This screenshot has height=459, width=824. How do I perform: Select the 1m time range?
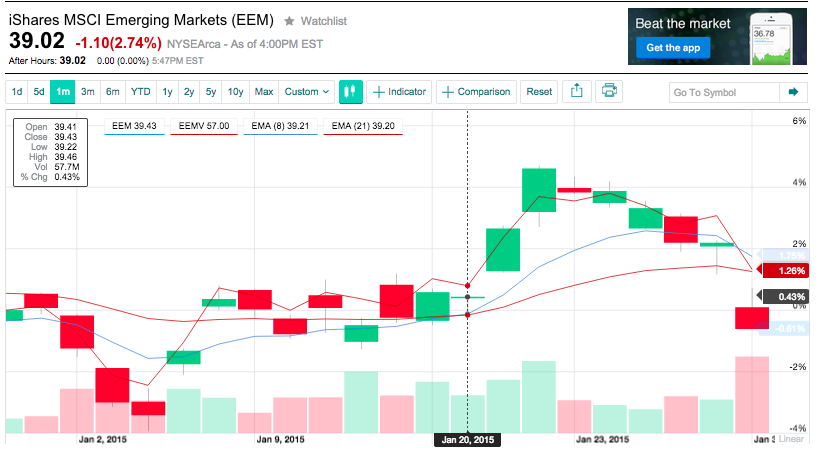(63, 91)
